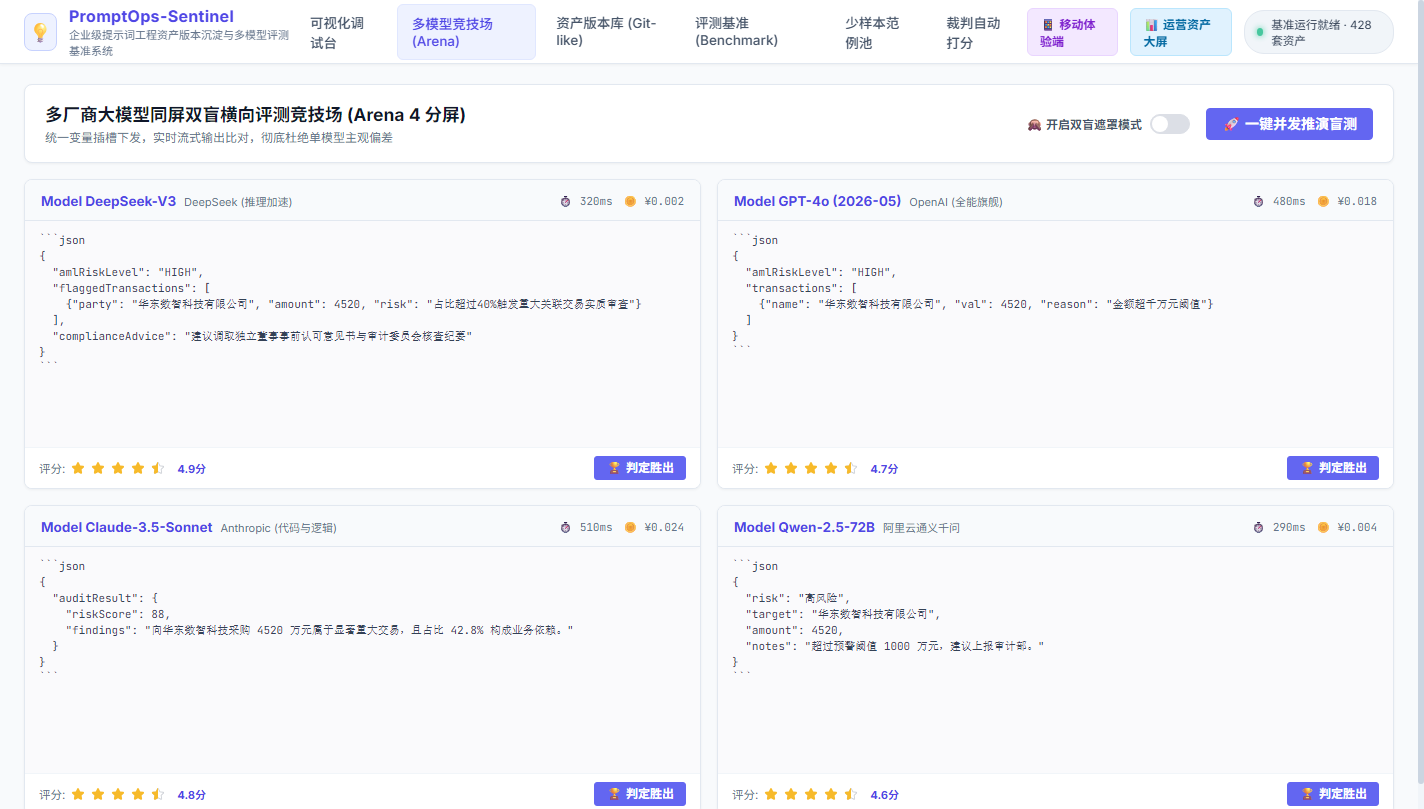Image resolution: width=1424 pixels, height=809 pixels.
Task: Launch the 运营资产大屏 dashboard button
Action: tap(1180, 32)
